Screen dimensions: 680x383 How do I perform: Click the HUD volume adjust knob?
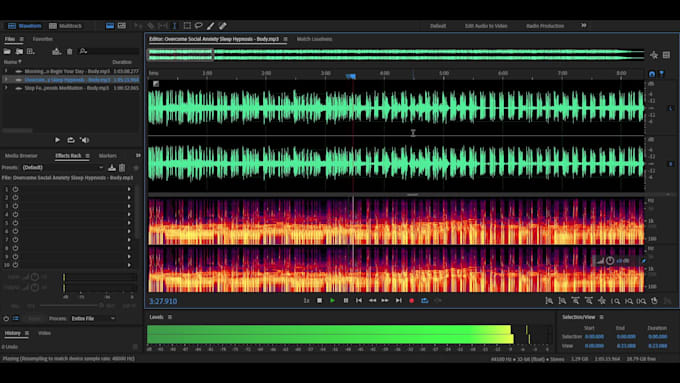click(x=610, y=261)
